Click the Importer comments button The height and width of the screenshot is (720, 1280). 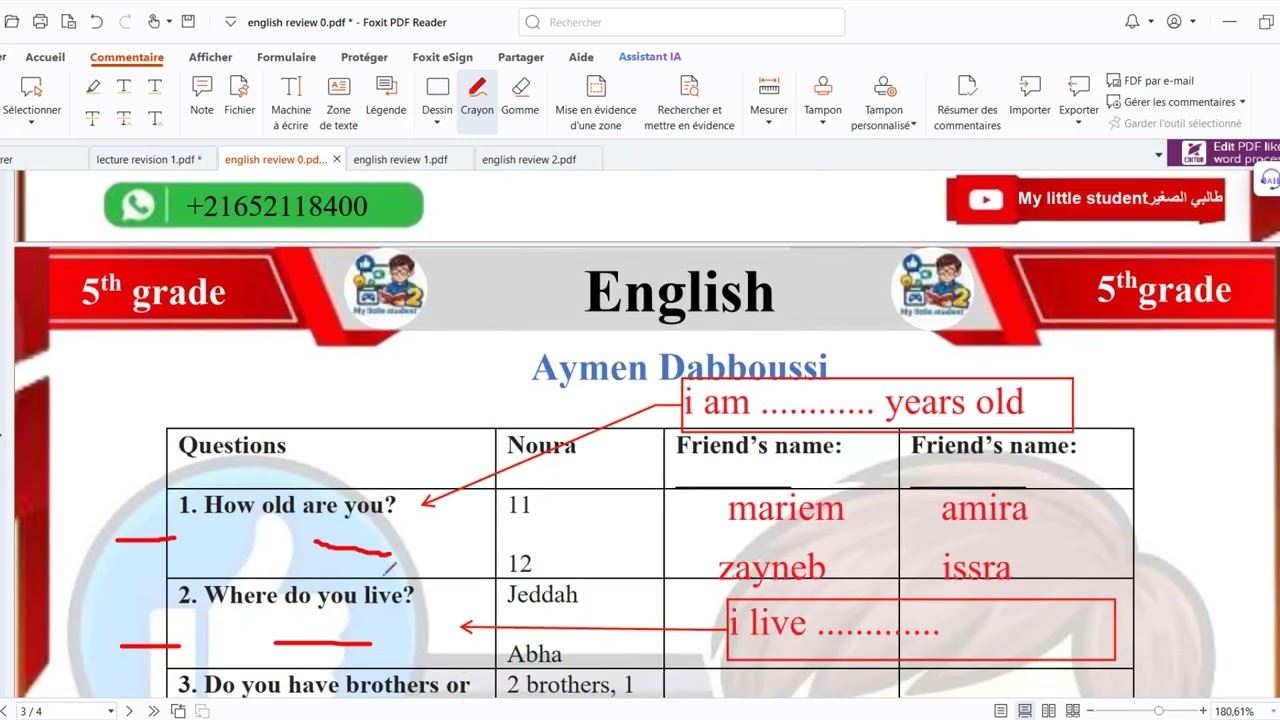click(x=1030, y=96)
